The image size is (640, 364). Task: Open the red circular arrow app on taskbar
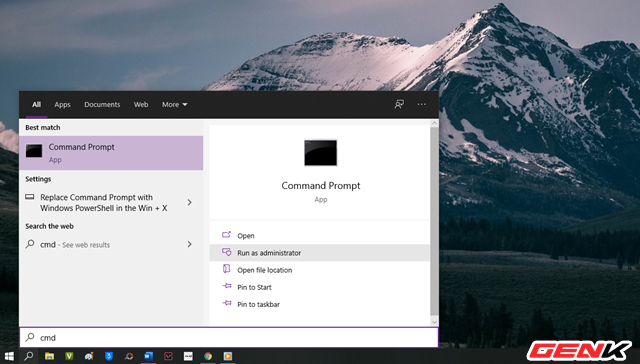coord(129,356)
